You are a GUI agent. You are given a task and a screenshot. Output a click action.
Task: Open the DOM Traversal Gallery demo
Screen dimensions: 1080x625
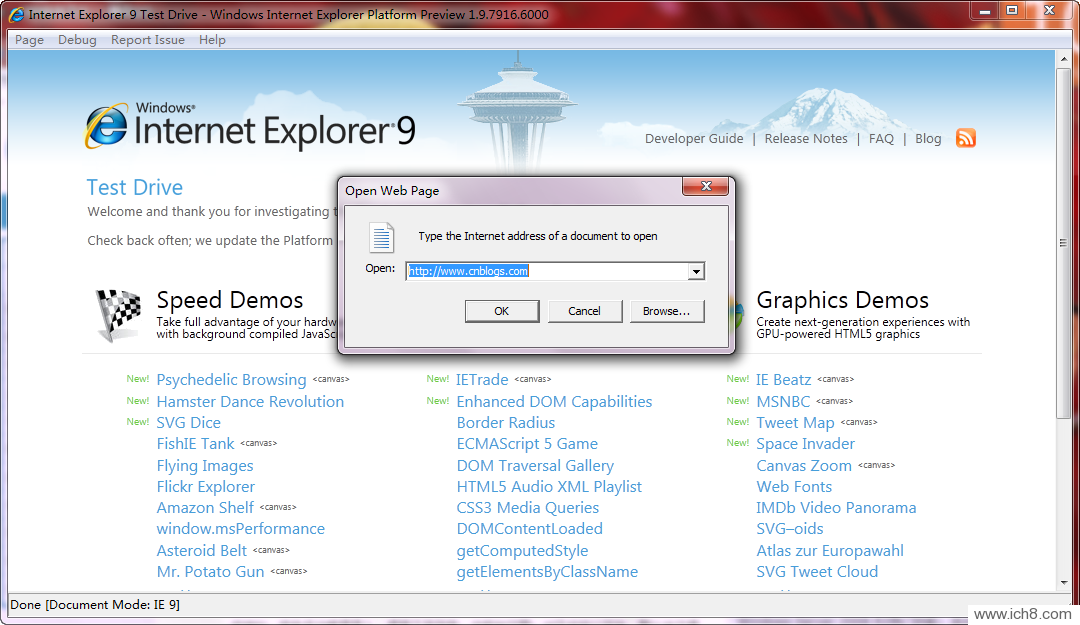pyautogui.click(x=535, y=466)
